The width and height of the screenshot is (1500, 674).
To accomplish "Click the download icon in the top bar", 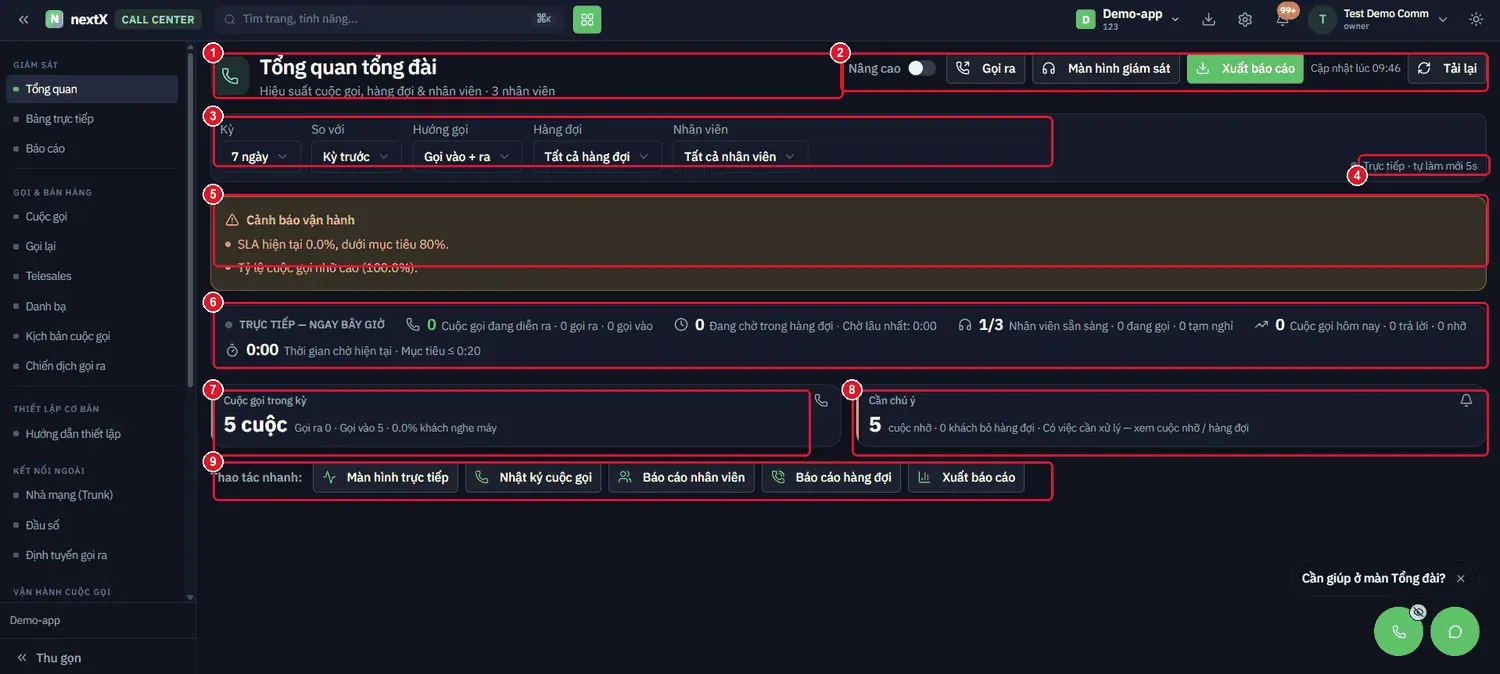I will pyautogui.click(x=1209, y=19).
